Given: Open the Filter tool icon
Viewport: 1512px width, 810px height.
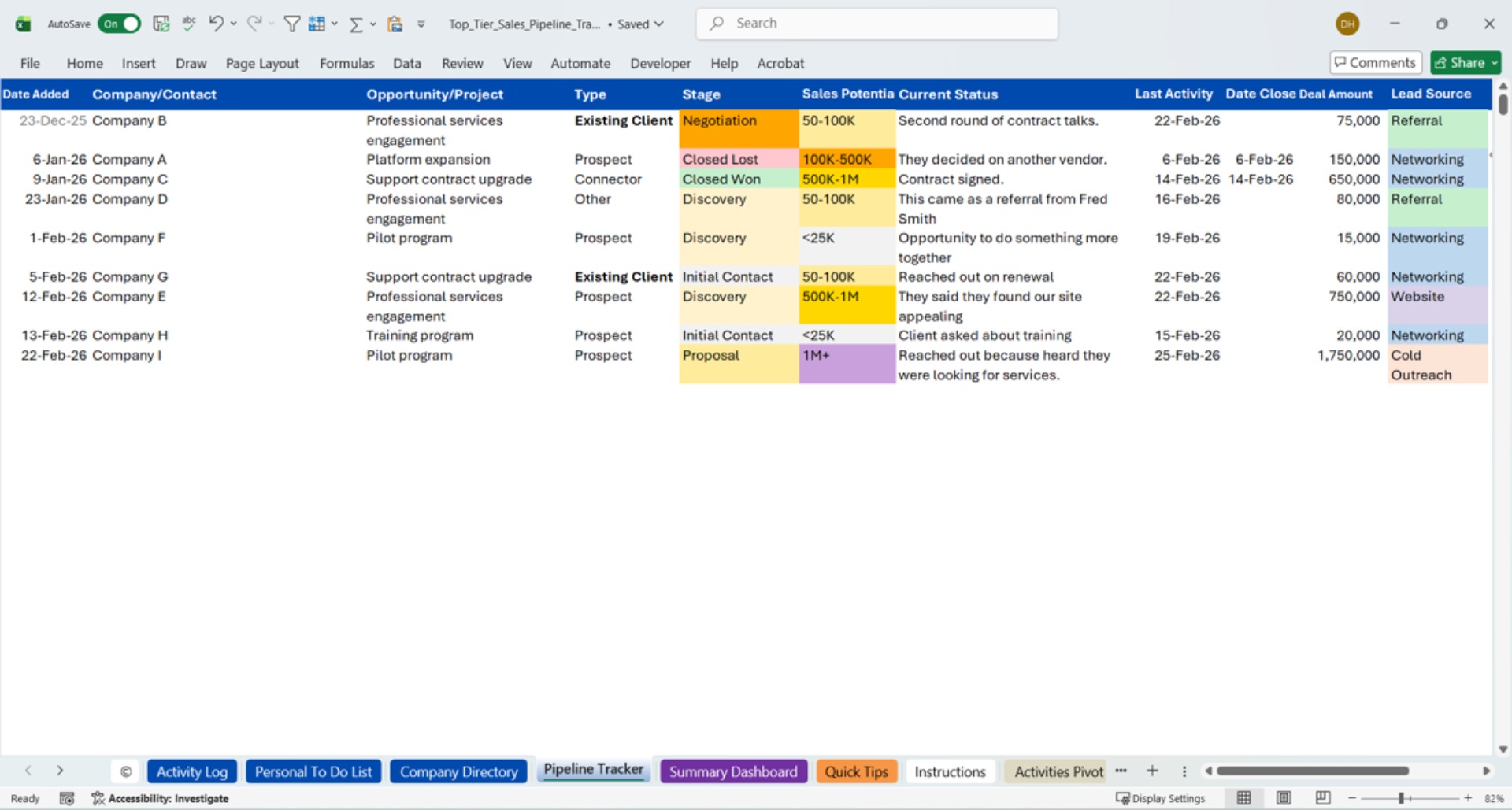Looking at the screenshot, I should [291, 24].
